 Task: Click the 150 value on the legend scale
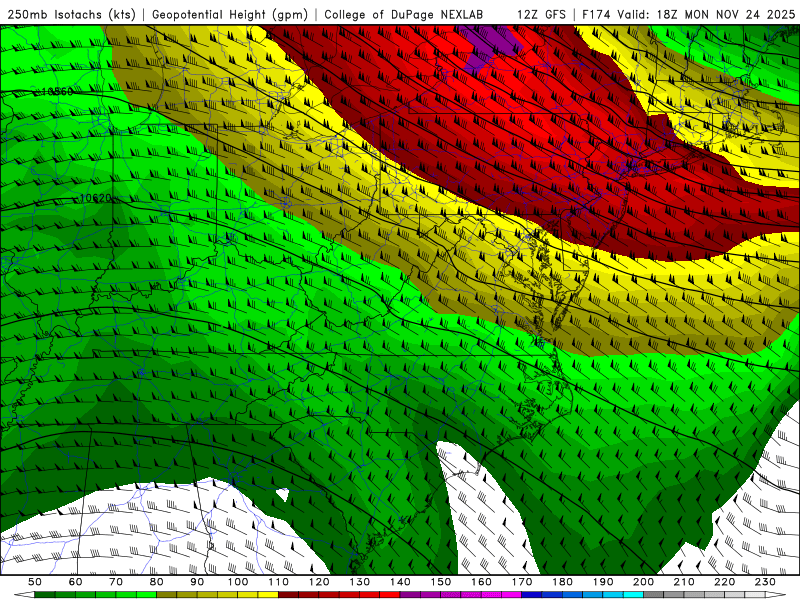pos(441,582)
